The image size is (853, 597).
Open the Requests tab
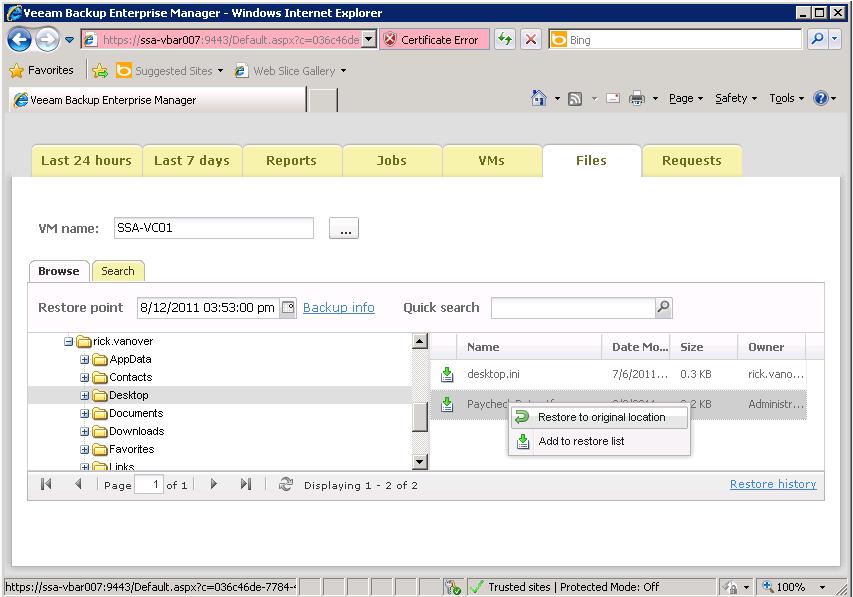tap(692, 161)
